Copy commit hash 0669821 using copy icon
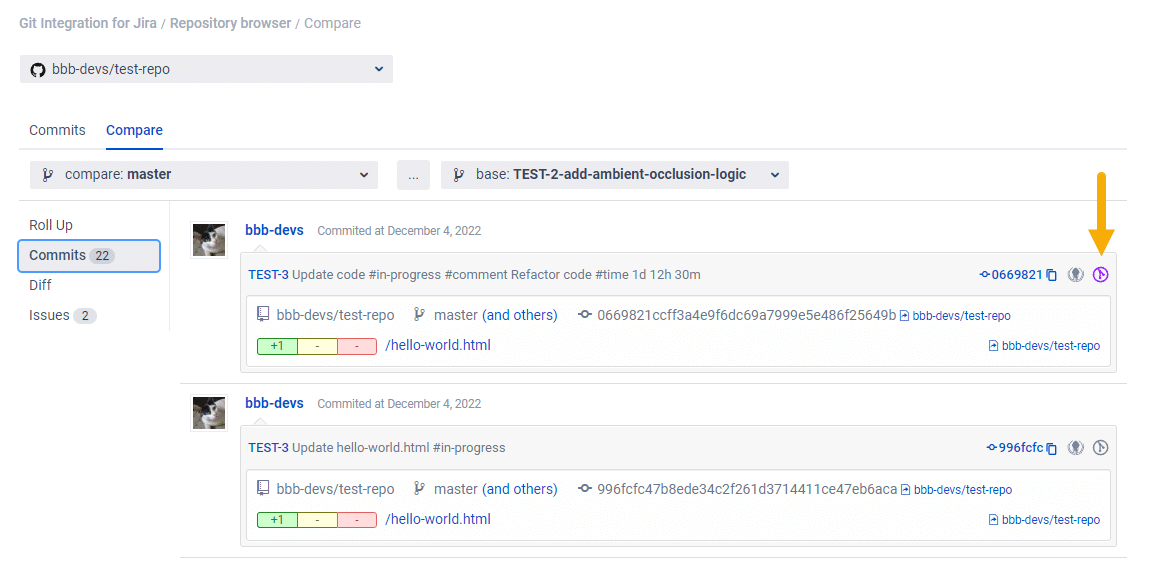The image size is (1163, 562). pos(1051,275)
